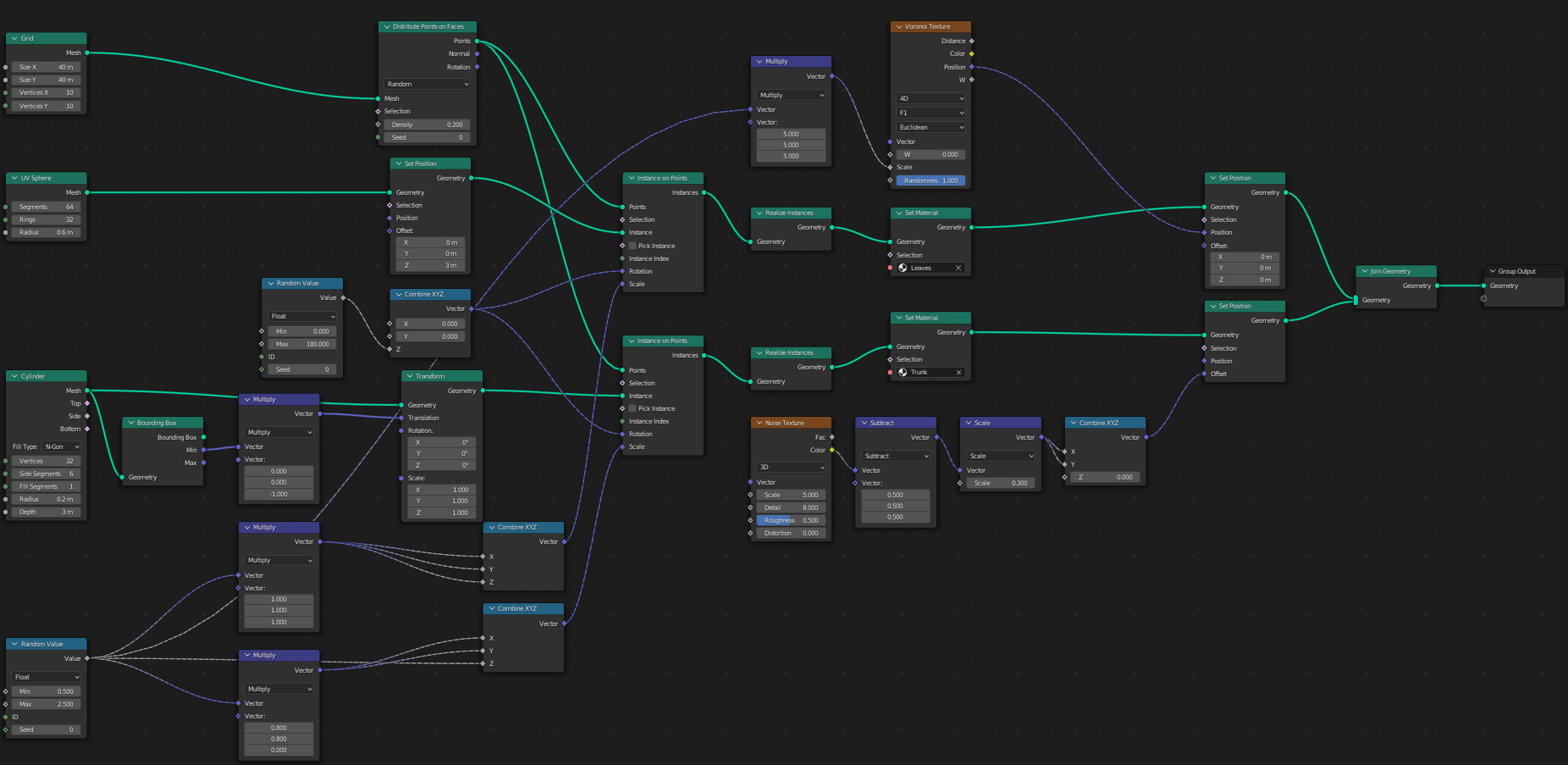Click the yellow Color socket on Voronoi Texture
The width and height of the screenshot is (1568, 765).
tap(971, 53)
